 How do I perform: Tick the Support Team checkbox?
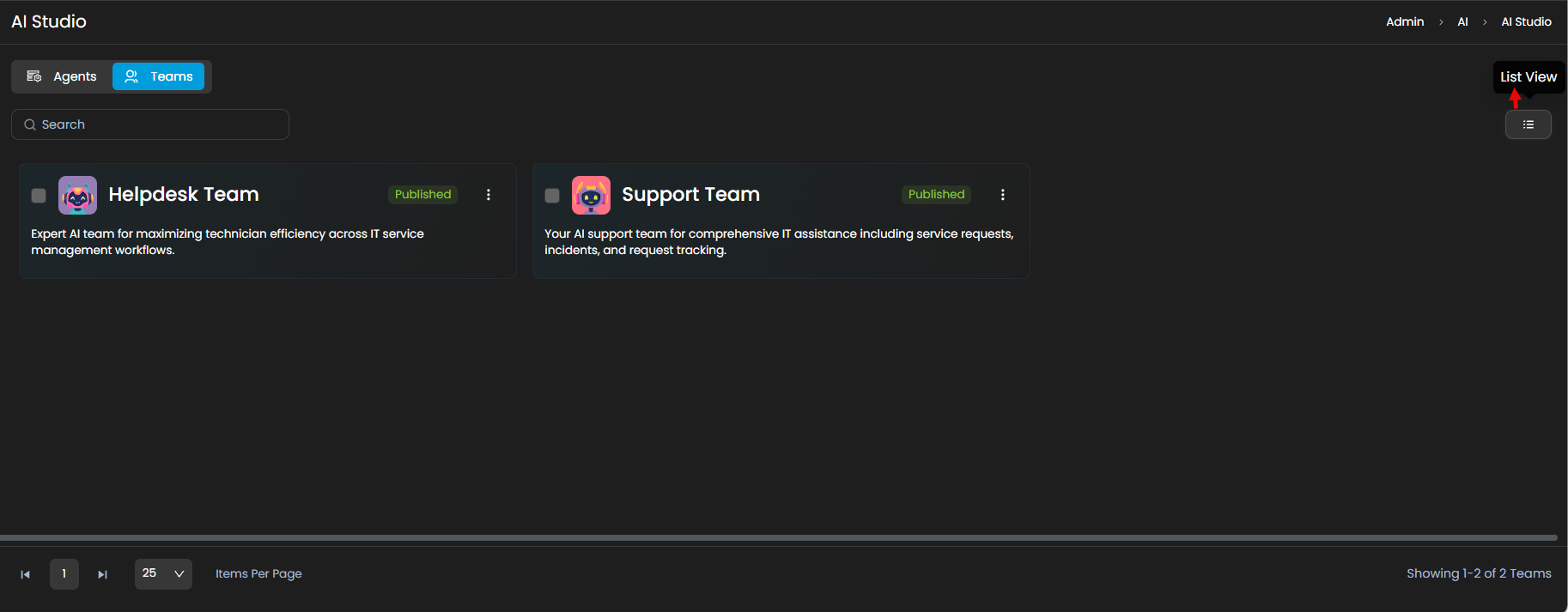pos(552,196)
